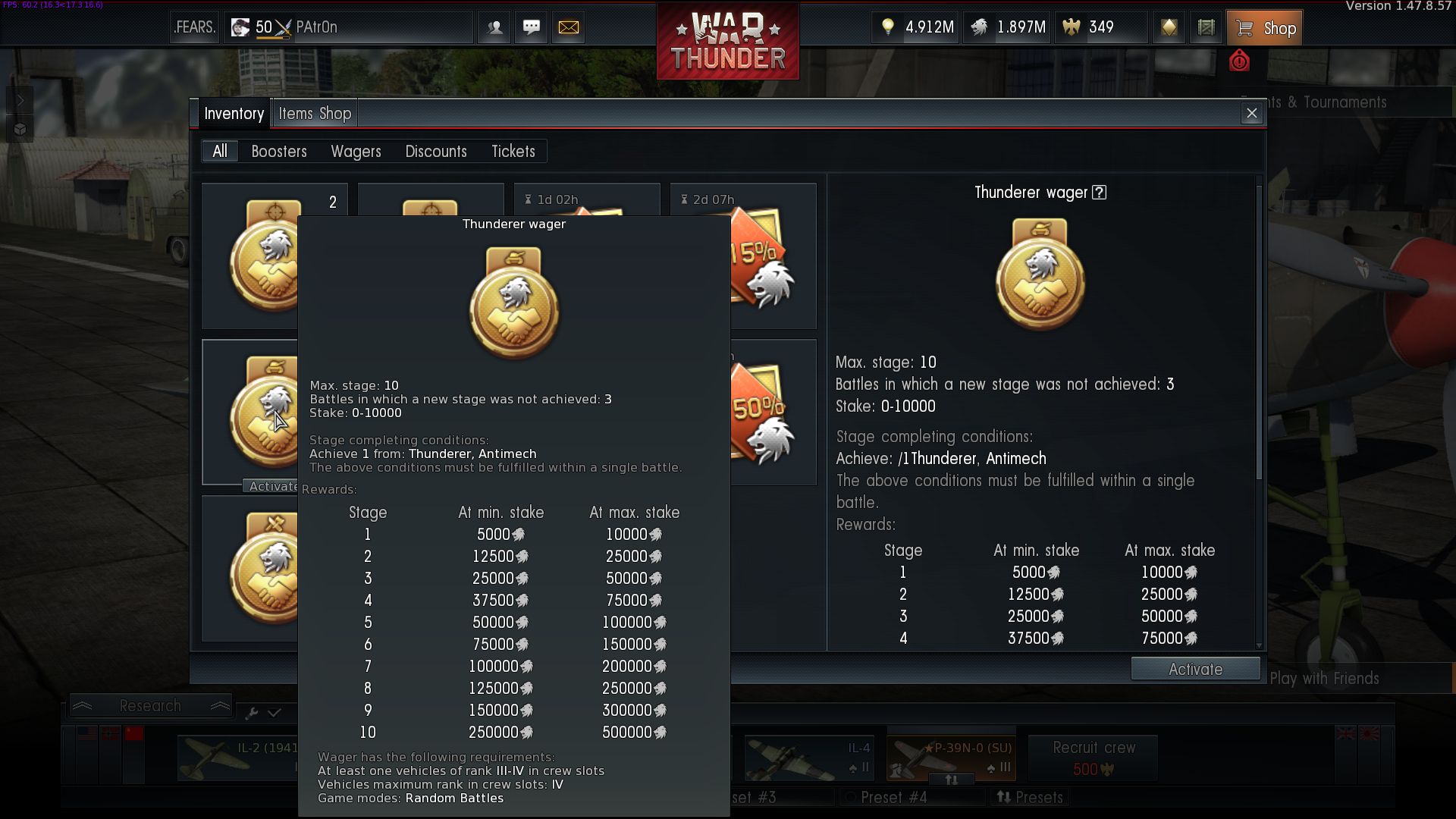Open the battle log icon next to Shop
The image size is (1456, 819).
[1206, 28]
